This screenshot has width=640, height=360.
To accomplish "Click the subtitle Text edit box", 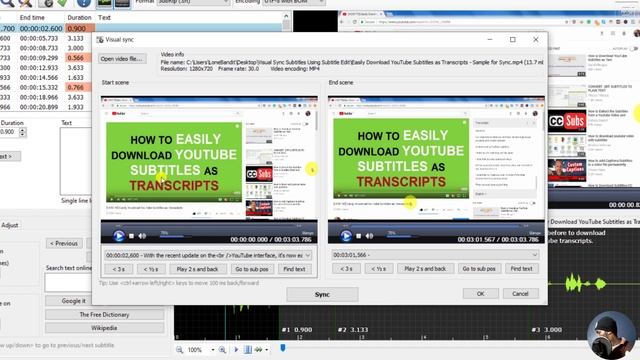I will 76,161.
